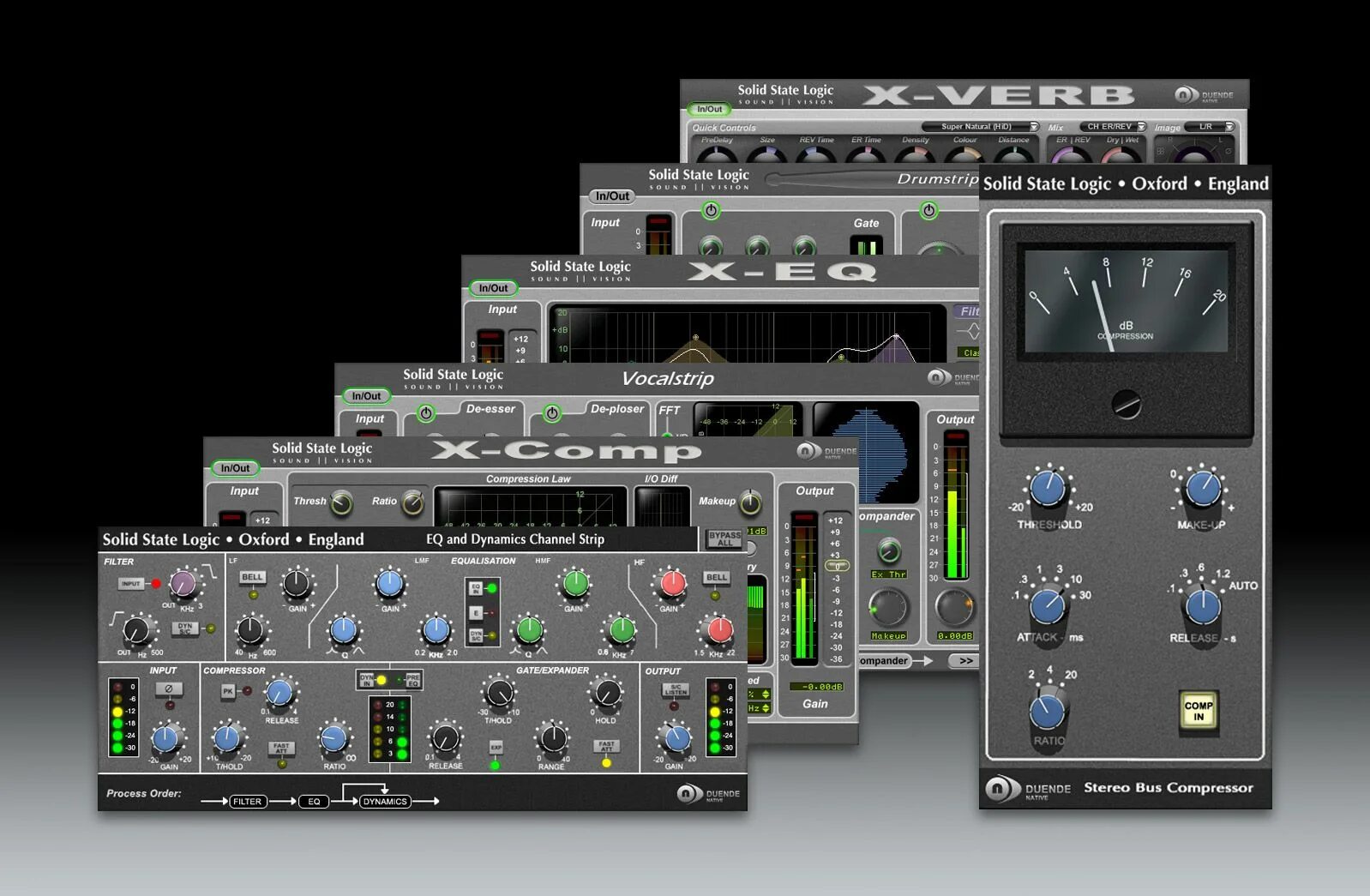Screen dimensions: 1370x896
Task: Toggle the EQ IN button in Equalisation section
Action: (x=477, y=588)
